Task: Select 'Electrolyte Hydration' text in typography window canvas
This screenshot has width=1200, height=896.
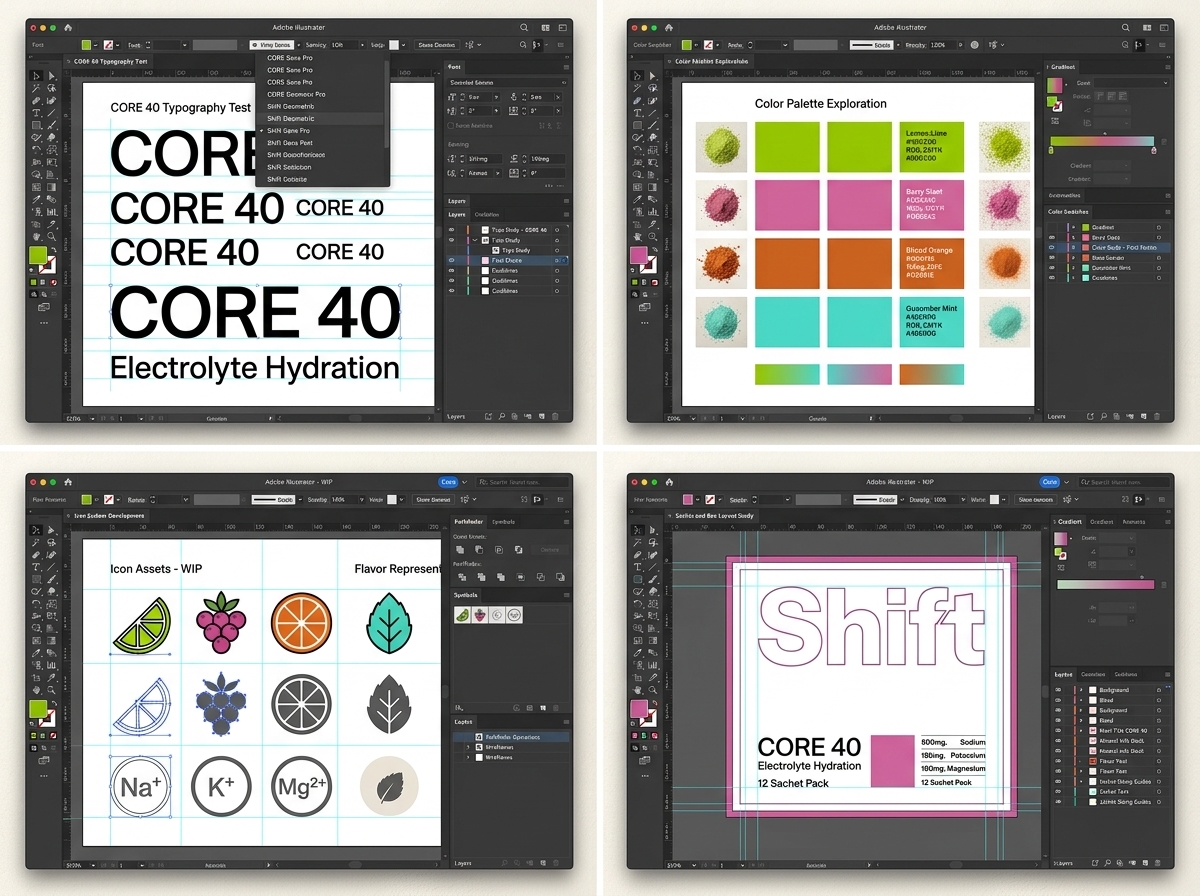Action: click(255, 369)
